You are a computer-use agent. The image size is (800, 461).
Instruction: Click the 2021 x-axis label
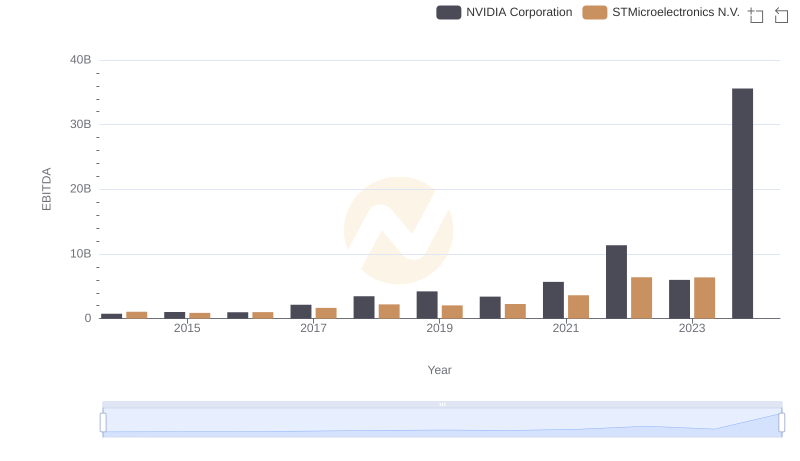[x=565, y=328]
